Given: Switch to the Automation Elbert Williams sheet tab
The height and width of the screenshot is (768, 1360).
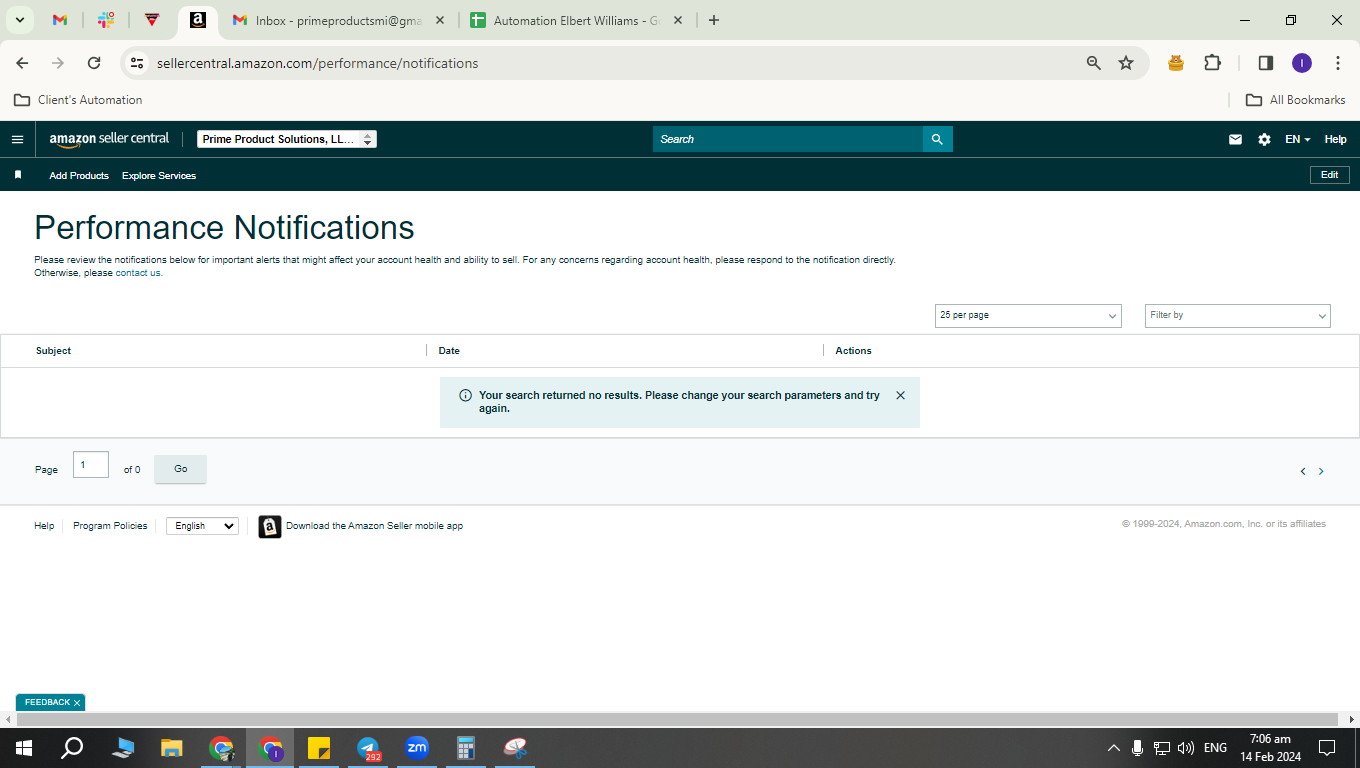Looking at the screenshot, I should pyautogui.click(x=577, y=20).
